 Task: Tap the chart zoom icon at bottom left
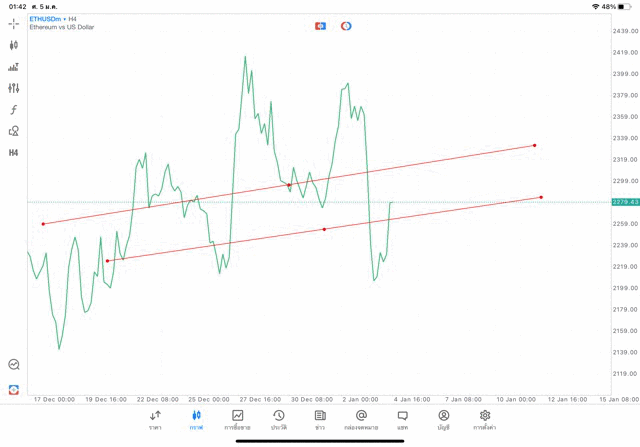tap(13, 365)
